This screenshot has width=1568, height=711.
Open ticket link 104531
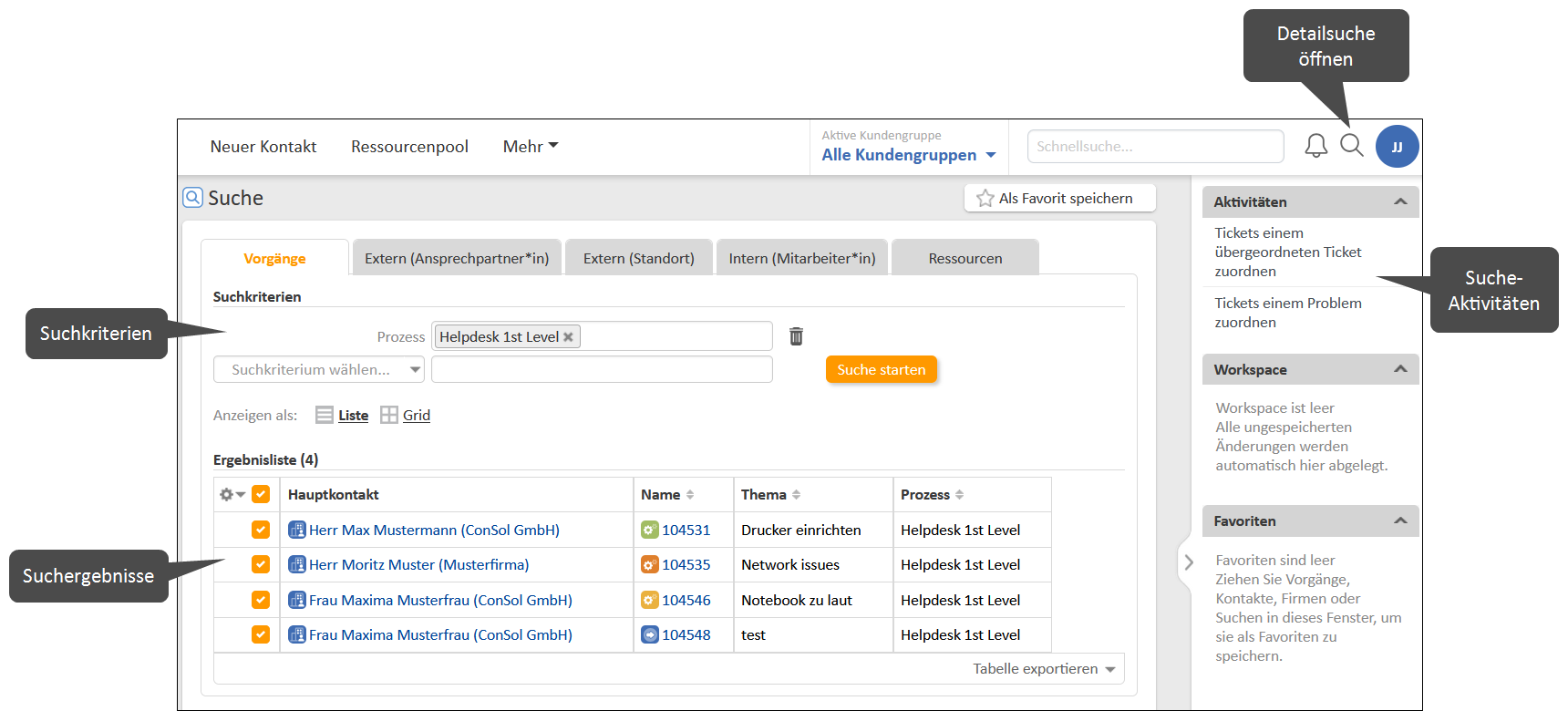point(686,530)
